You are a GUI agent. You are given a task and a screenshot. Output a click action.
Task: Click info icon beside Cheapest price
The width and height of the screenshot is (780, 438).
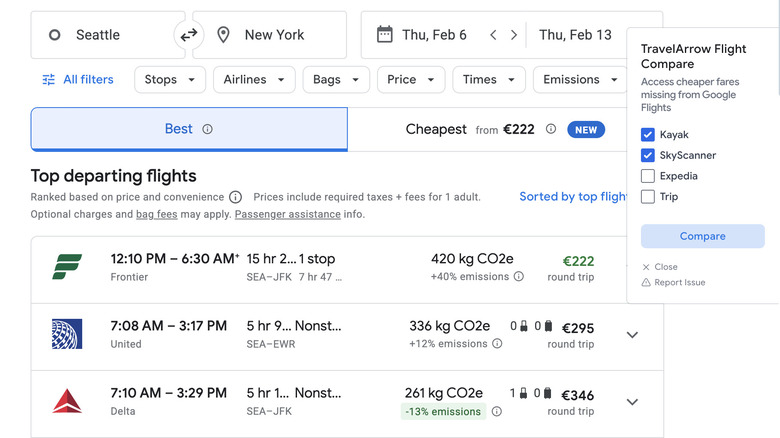(551, 129)
